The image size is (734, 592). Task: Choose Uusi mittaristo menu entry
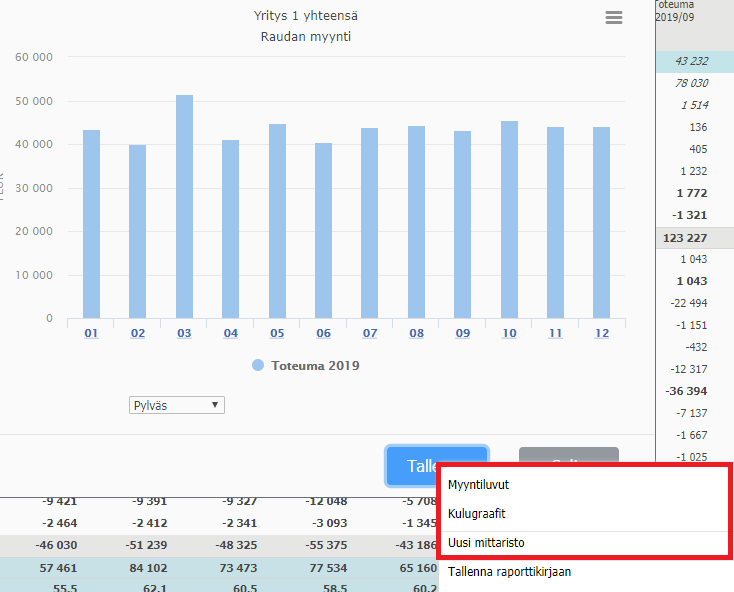point(486,543)
